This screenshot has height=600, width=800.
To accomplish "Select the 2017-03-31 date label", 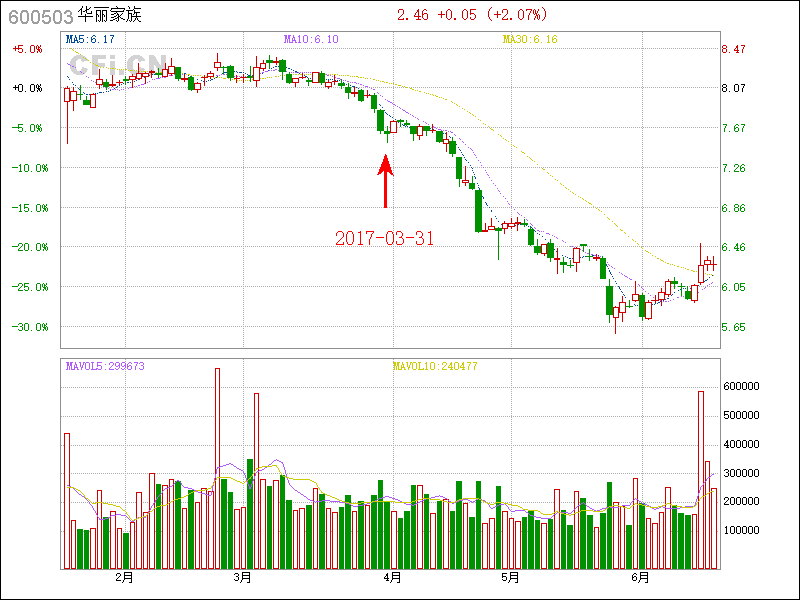I will coord(384,238).
